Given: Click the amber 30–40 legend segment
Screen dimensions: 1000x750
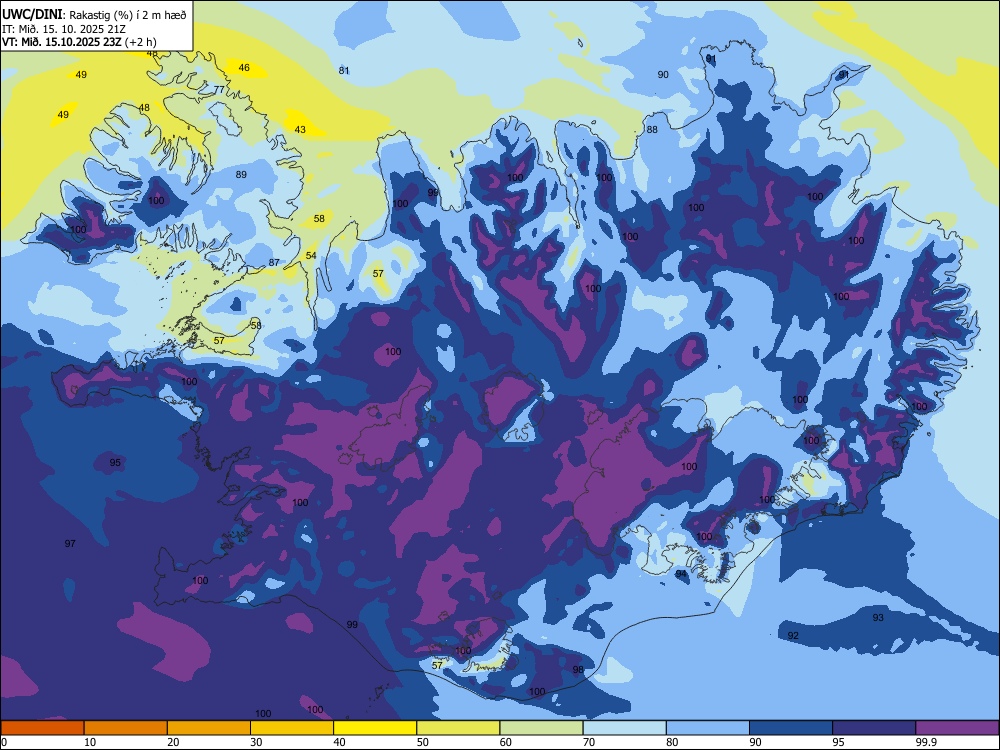Looking at the screenshot, I should tap(292, 728).
